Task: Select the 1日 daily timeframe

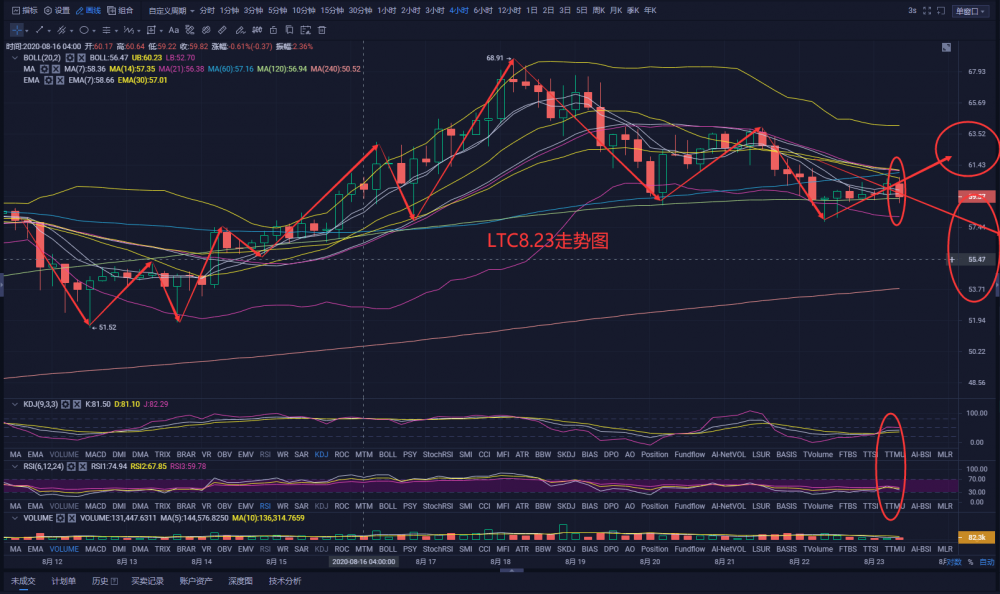Action: pyautogui.click(x=532, y=11)
